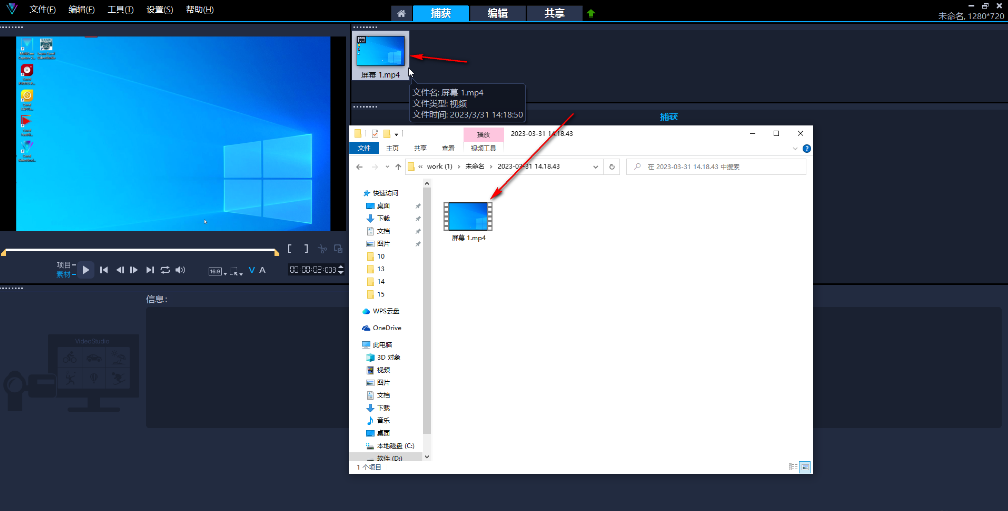
Task: Expand the Explorer ribbon with the chevron
Action: tap(795, 147)
